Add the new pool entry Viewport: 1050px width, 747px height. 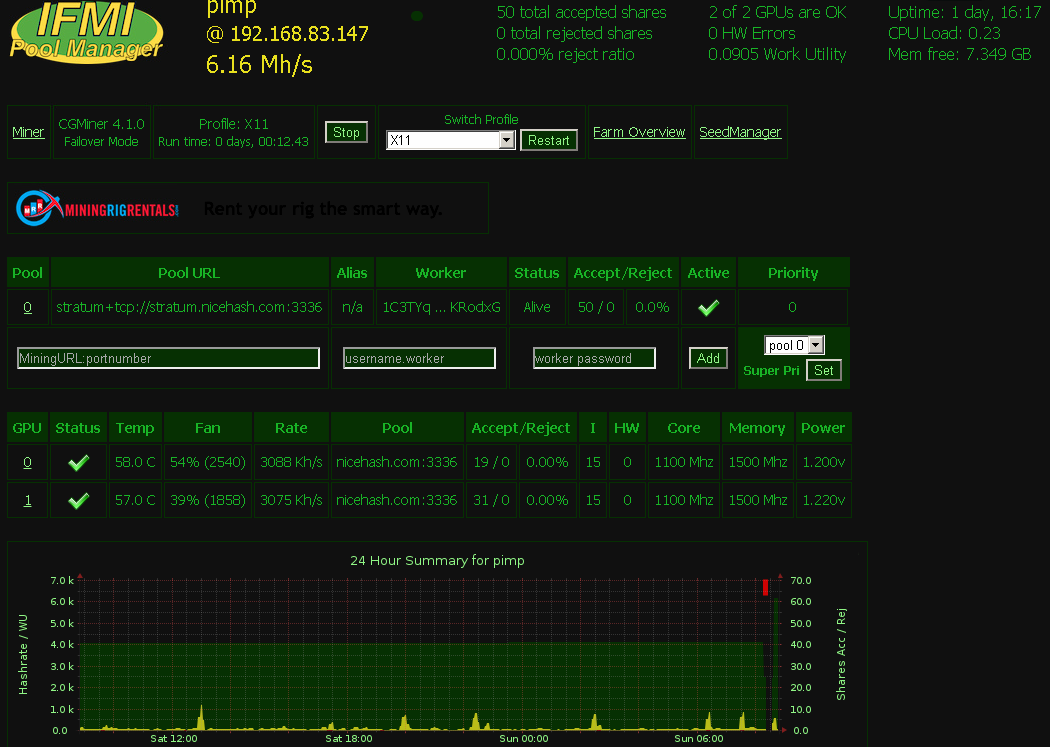(x=708, y=358)
